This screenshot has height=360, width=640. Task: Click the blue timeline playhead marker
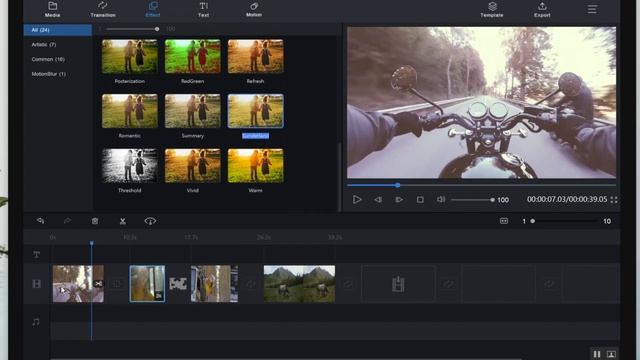coord(91,243)
